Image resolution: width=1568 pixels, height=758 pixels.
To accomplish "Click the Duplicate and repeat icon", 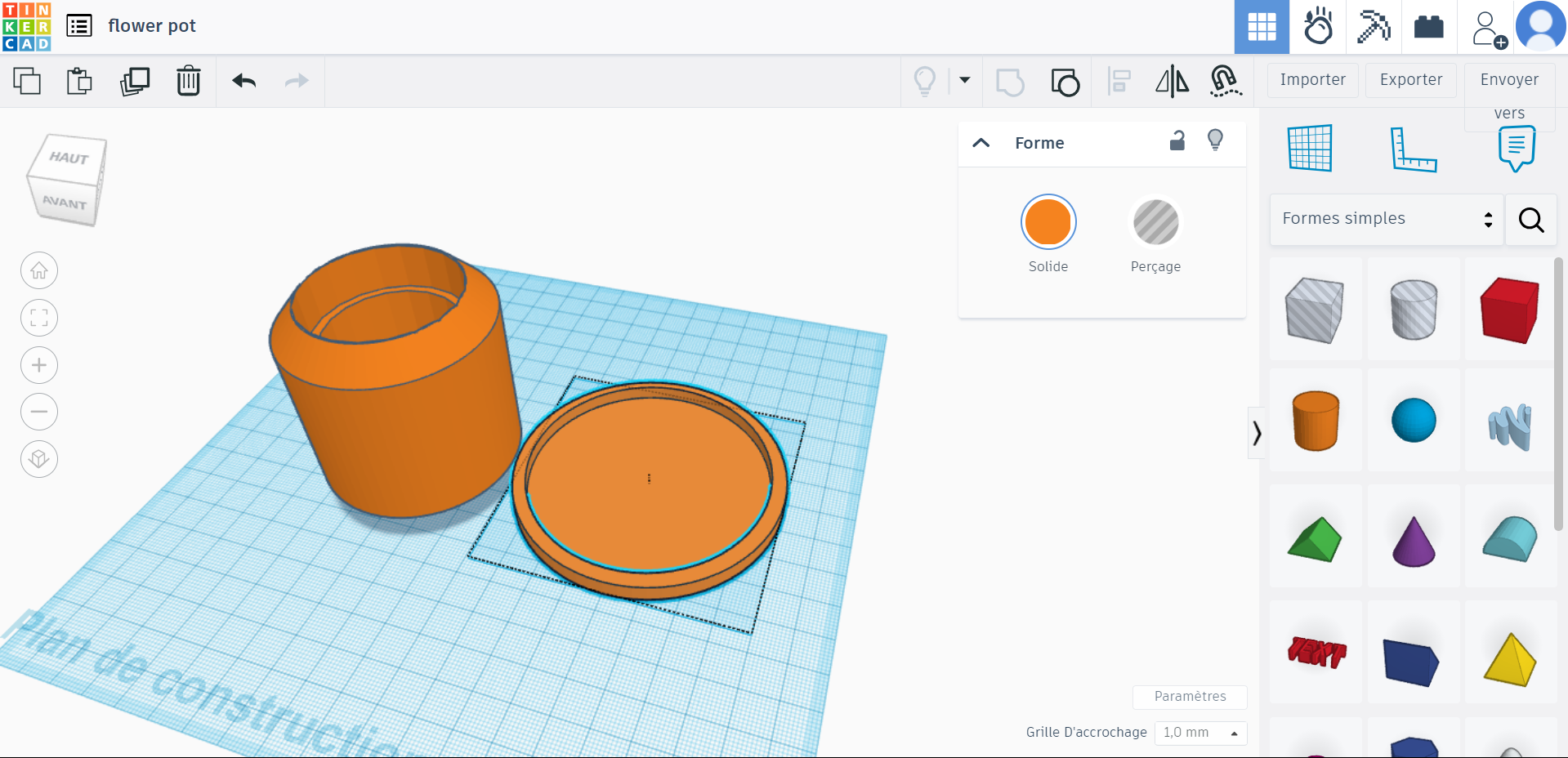I will point(135,81).
